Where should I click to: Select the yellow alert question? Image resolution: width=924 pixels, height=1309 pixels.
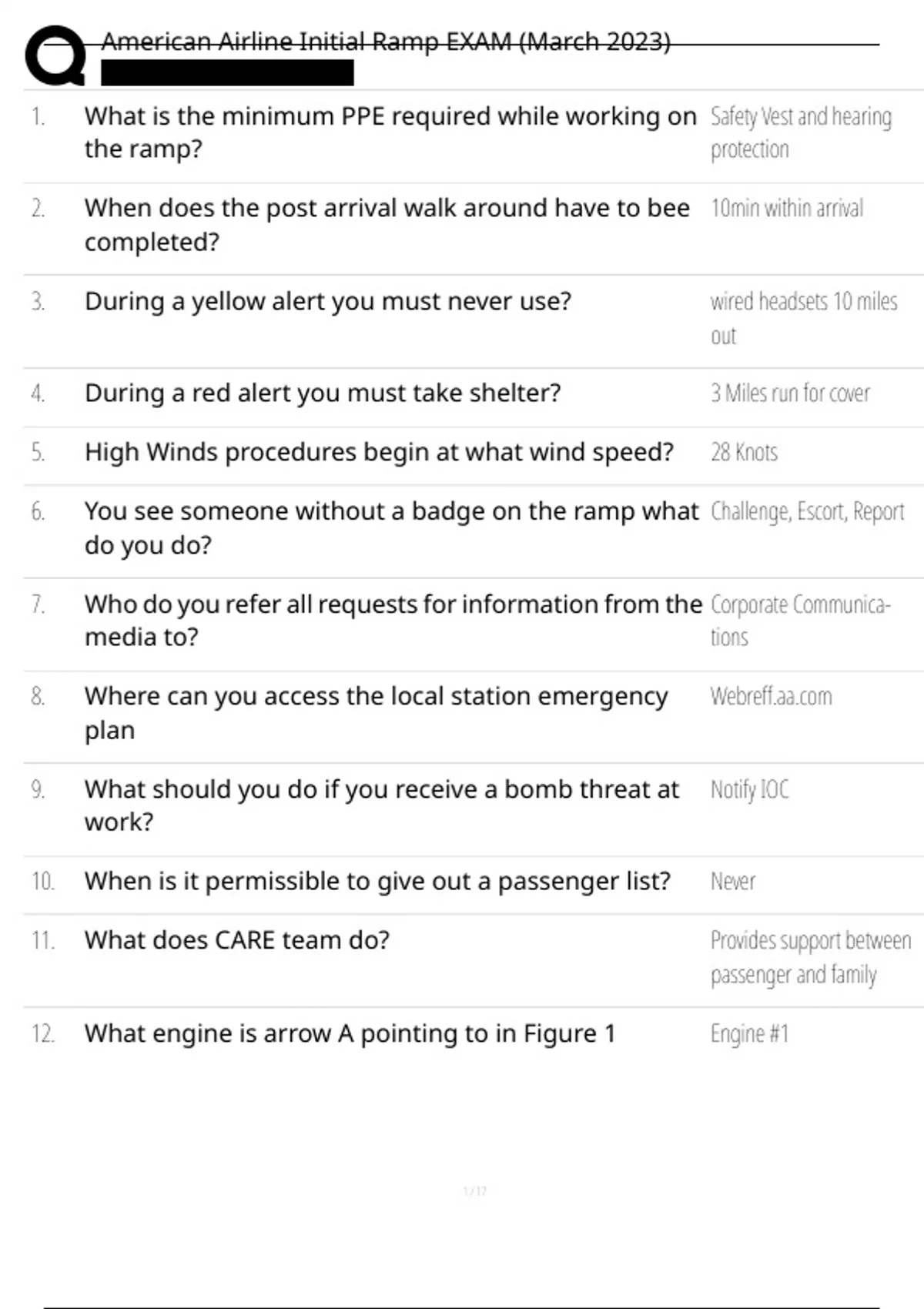[328, 301]
